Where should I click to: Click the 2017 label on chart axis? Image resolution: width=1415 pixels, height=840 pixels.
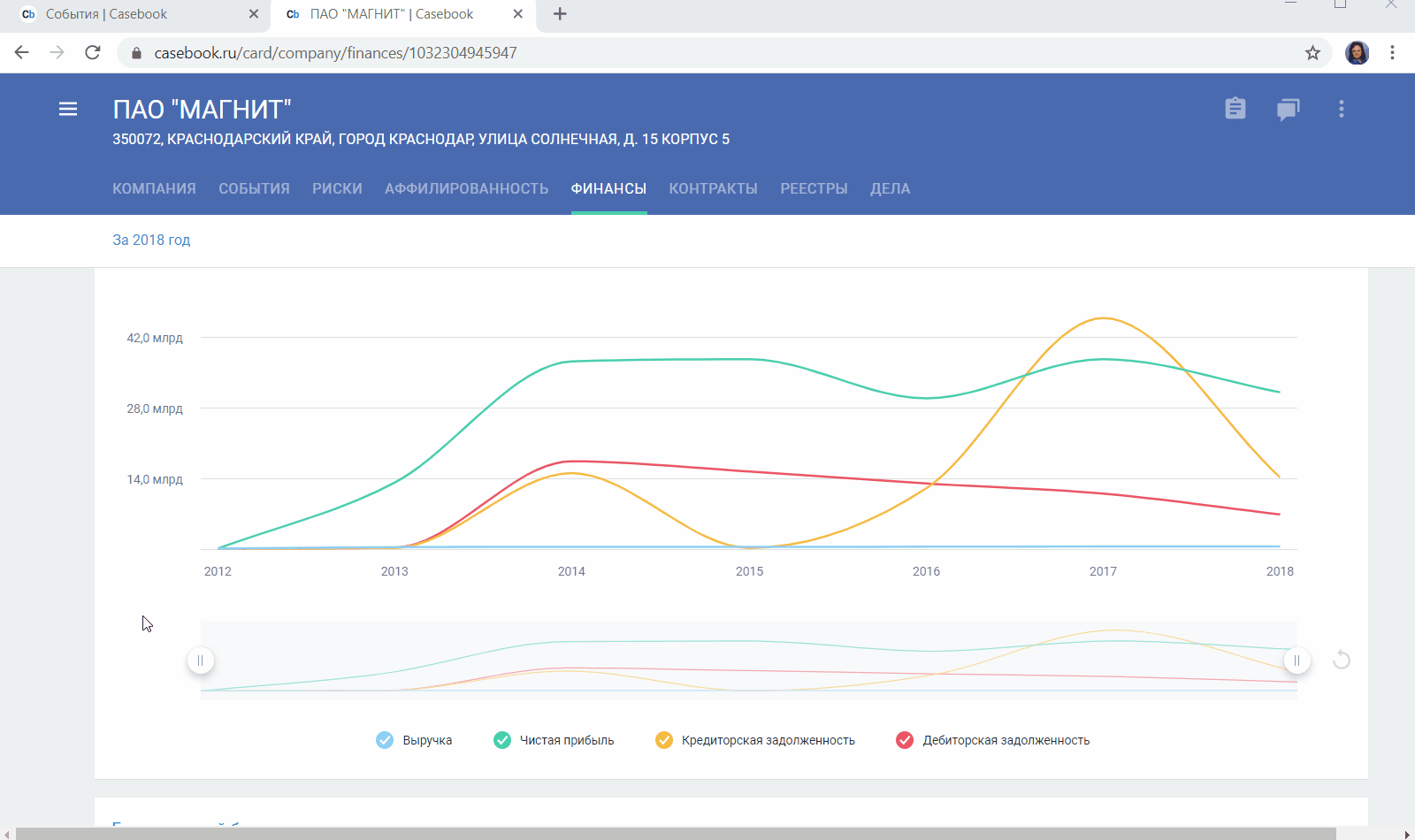(1103, 571)
